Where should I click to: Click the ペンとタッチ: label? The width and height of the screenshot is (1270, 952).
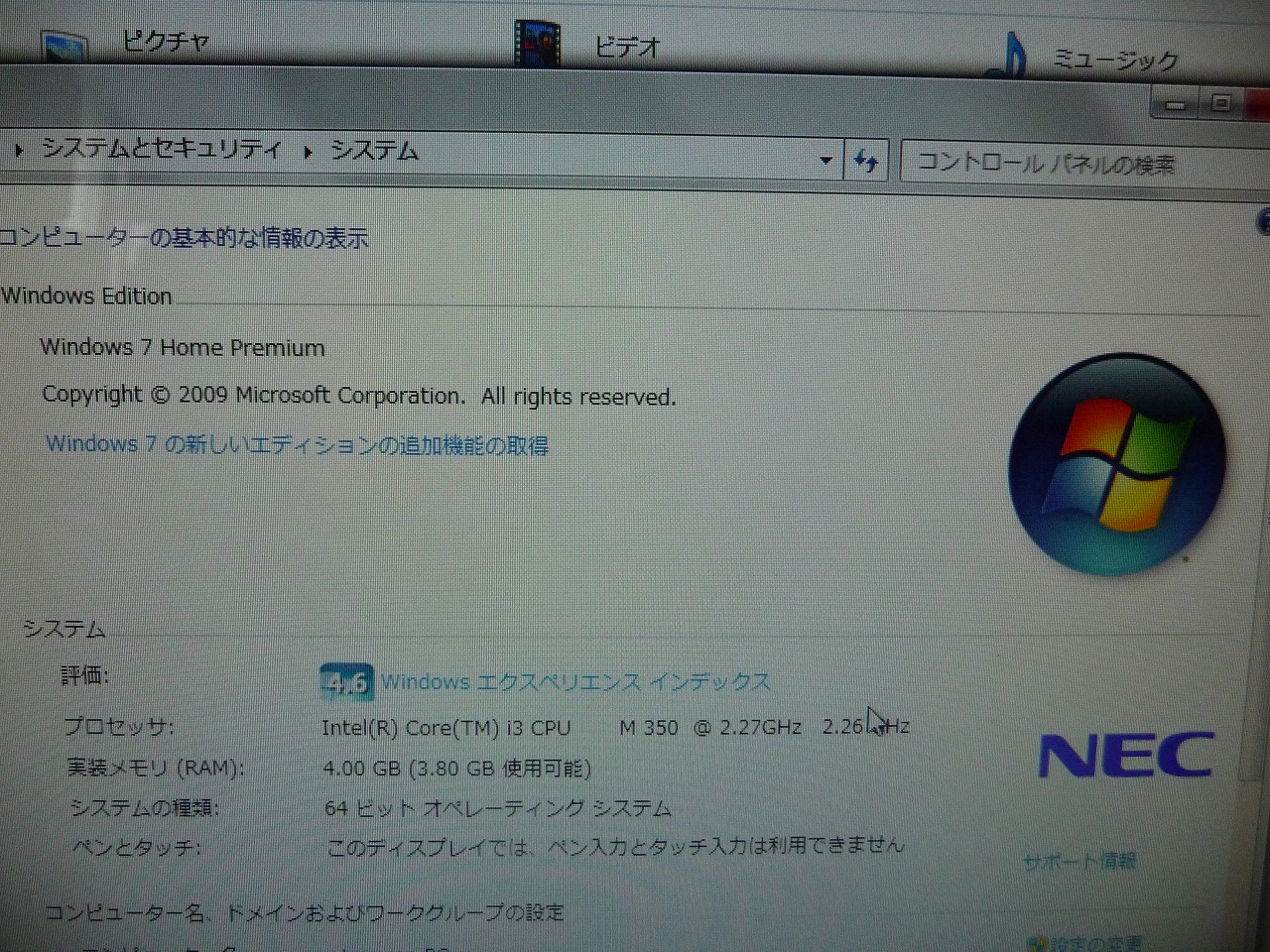[x=137, y=848]
